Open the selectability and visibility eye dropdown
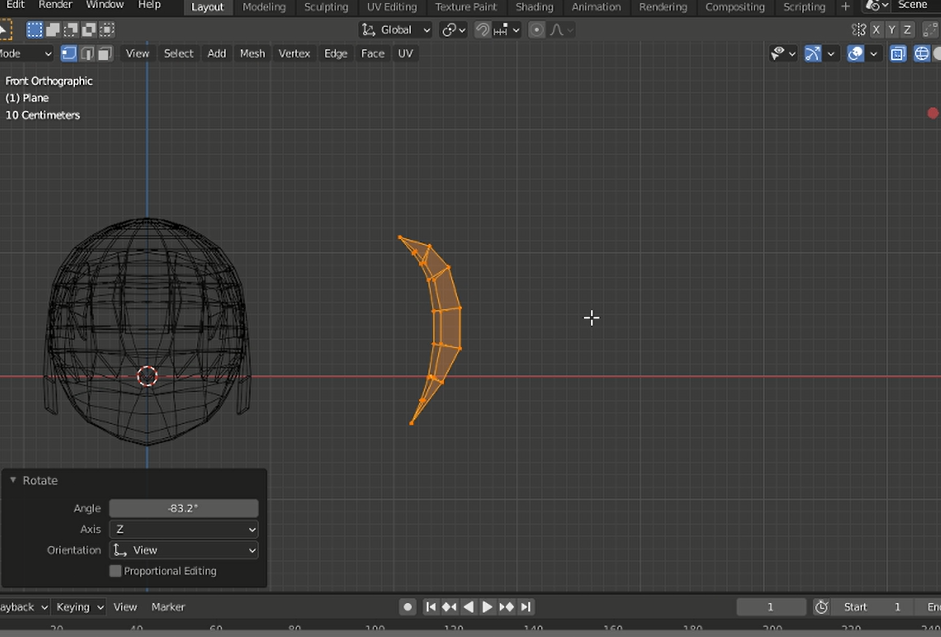 [783, 53]
